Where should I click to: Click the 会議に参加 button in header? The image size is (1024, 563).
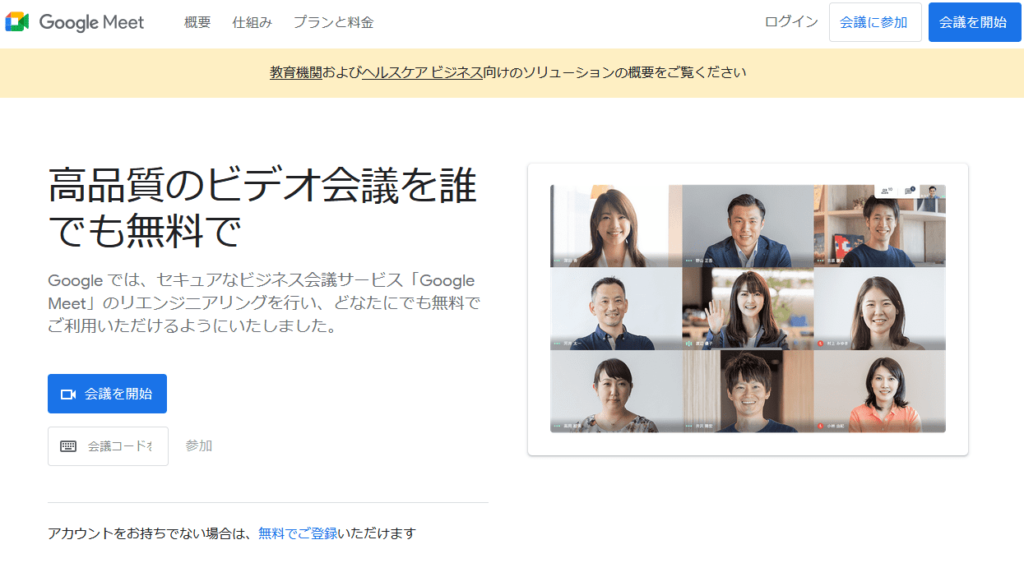874,22
